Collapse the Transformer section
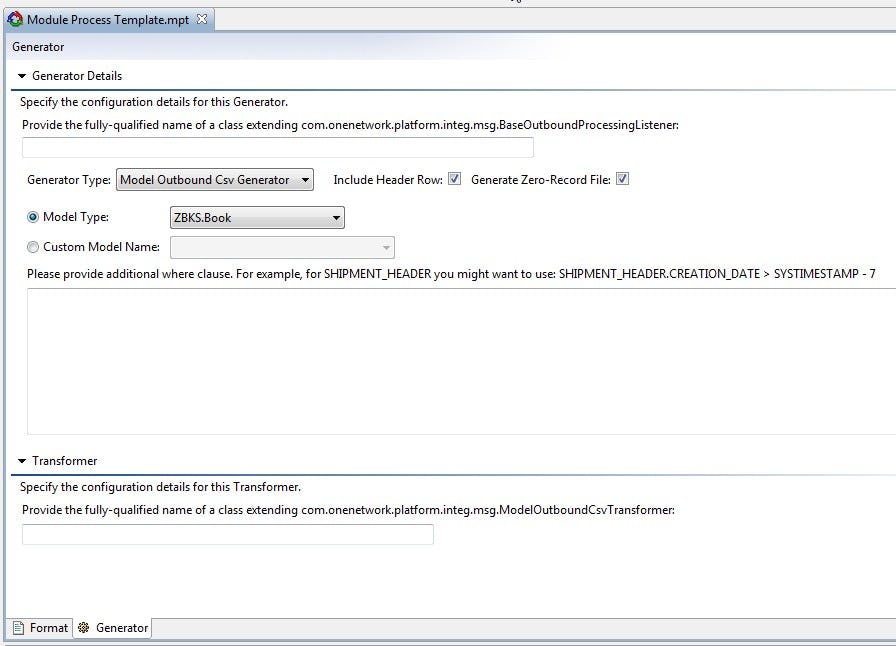 click(x=22, y=461)
